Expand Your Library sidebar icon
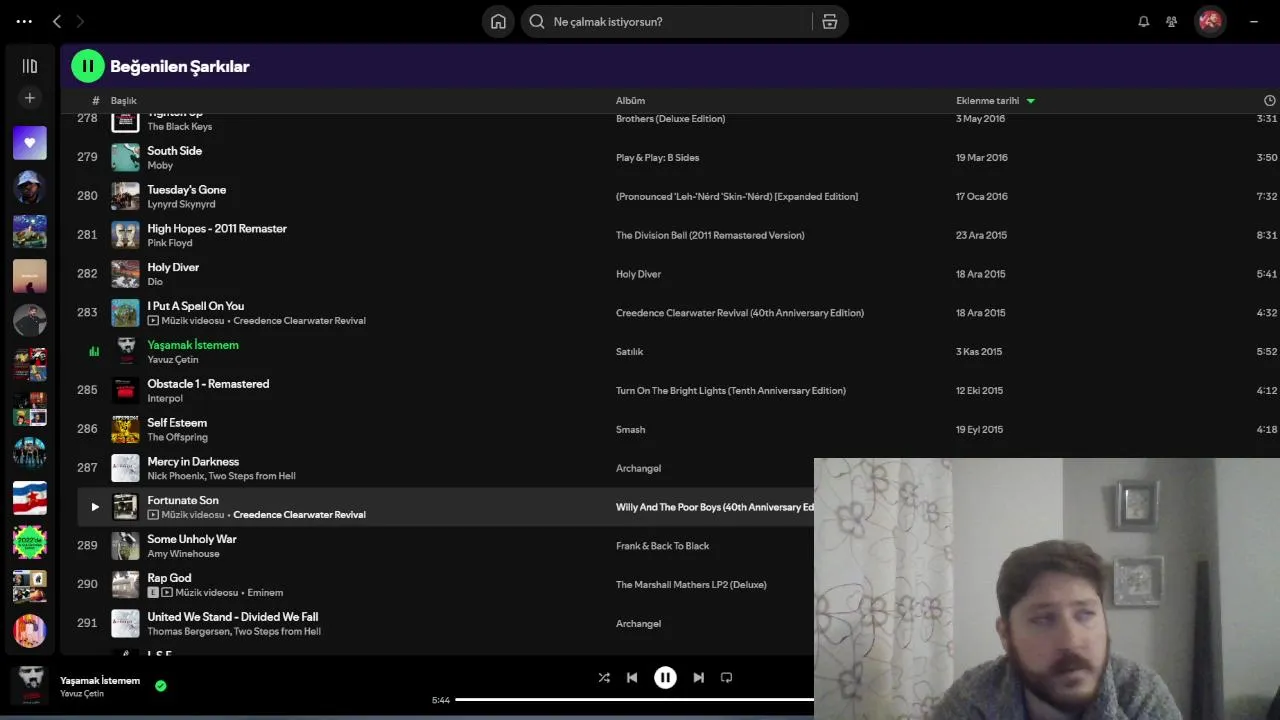 coord(30,66)
